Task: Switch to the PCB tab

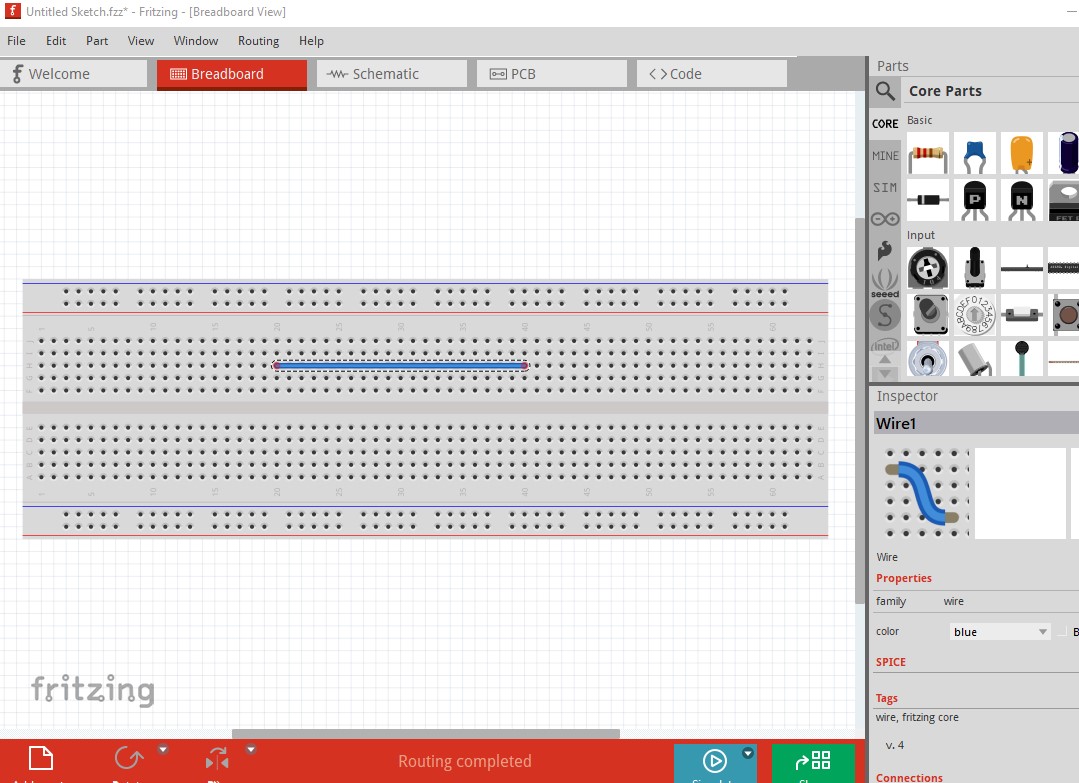Action: coord(551,74)
